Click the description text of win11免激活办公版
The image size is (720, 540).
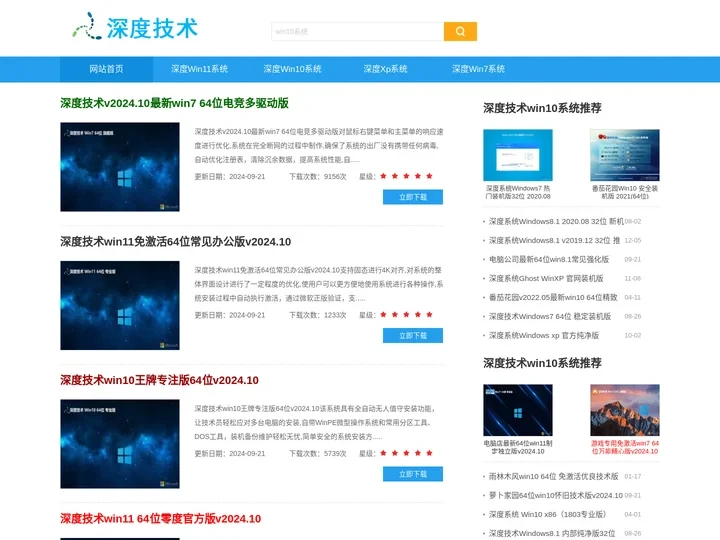pyautogui.click(x=319, y=284)
